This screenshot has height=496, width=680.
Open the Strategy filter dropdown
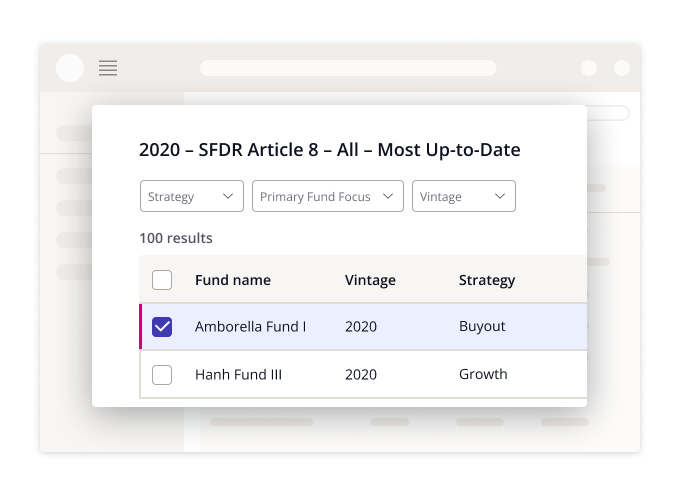click(x=191, y=197)
